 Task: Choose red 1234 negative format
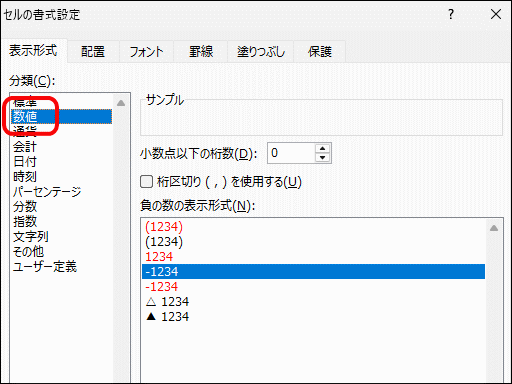click(313, 257)
